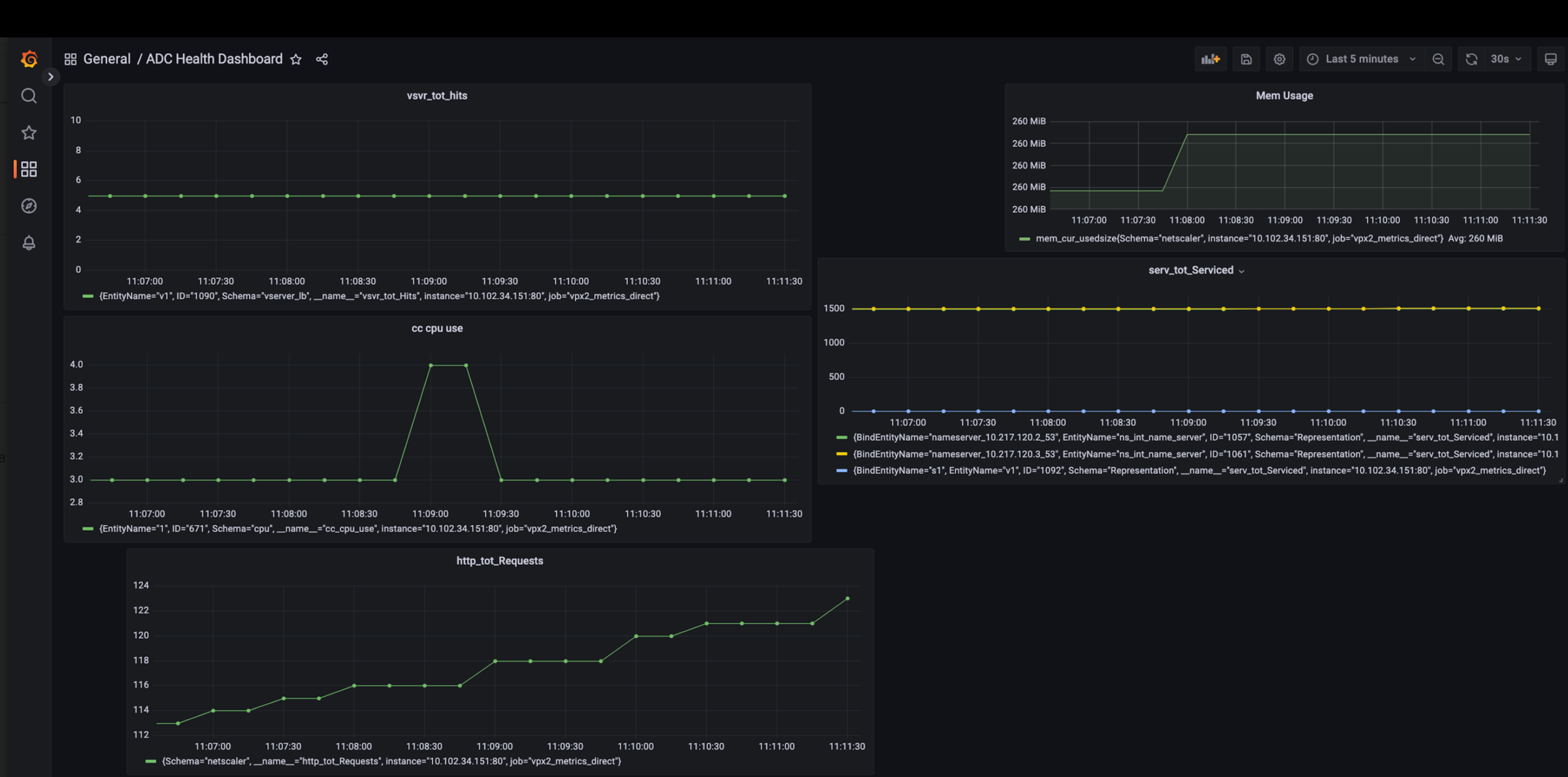Open the serv_tot_Serviced panel menu chevron
Viewport: 1568px width, 777px height.
(x=1241, y=271)
